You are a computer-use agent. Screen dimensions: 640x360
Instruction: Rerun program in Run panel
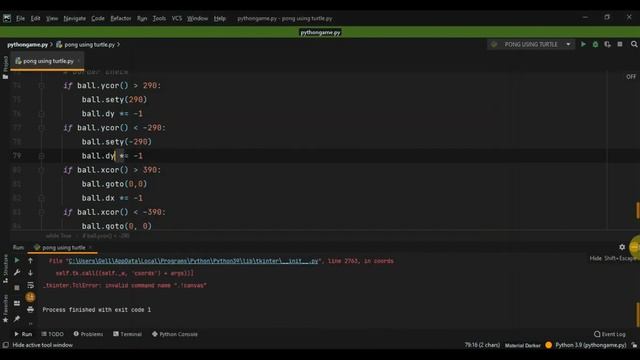[x=17, y=260]
